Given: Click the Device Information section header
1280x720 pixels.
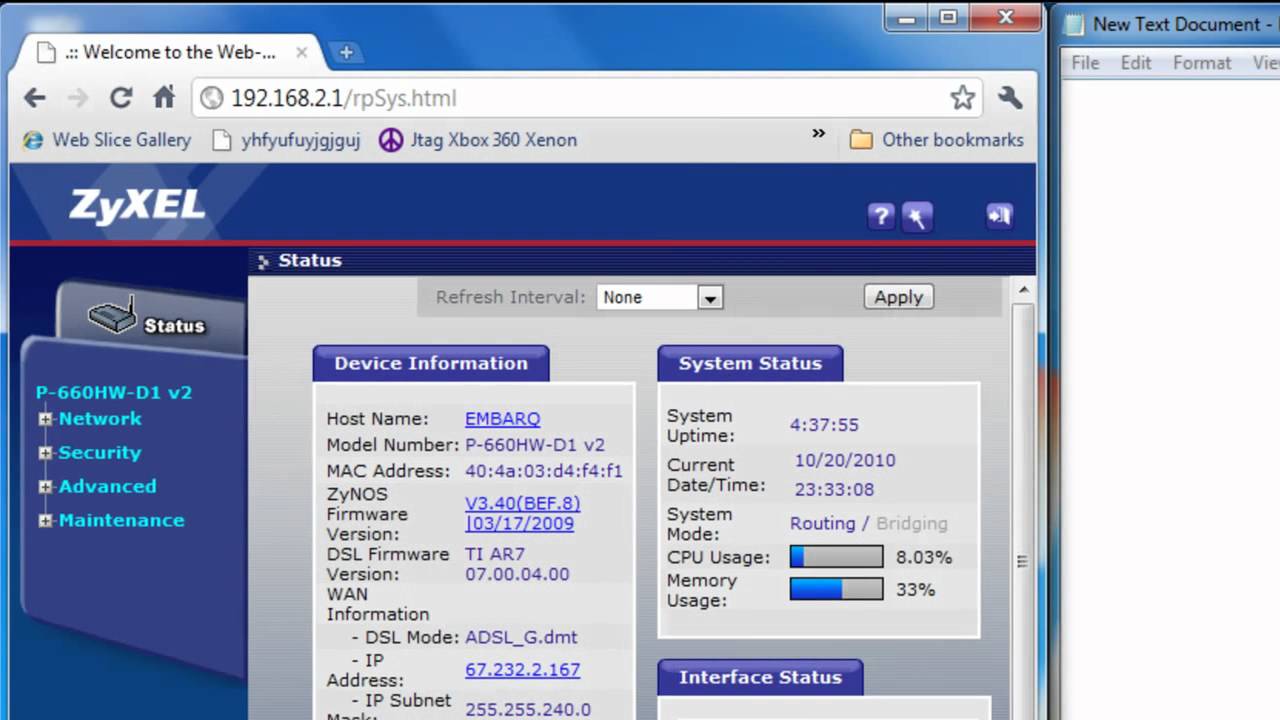Looking at the screenshot, I should (431, 363).
